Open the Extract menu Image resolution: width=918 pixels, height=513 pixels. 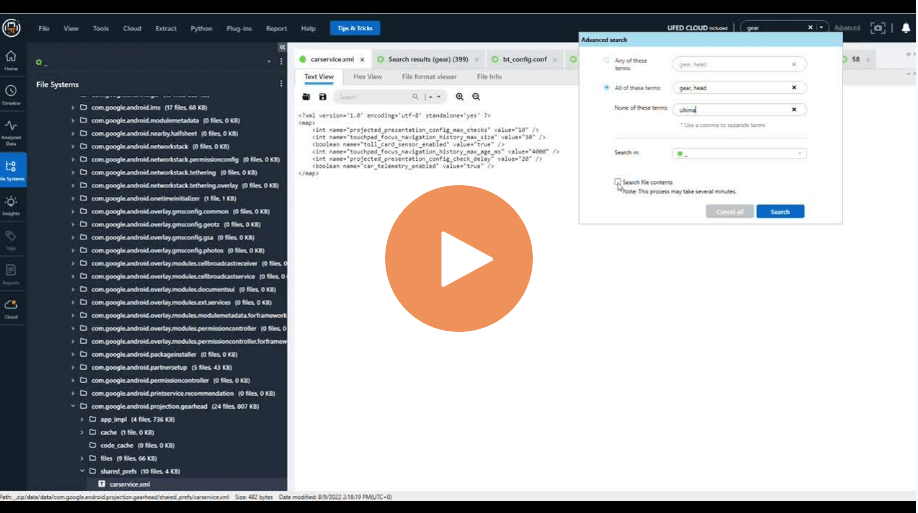pos(166,28)
